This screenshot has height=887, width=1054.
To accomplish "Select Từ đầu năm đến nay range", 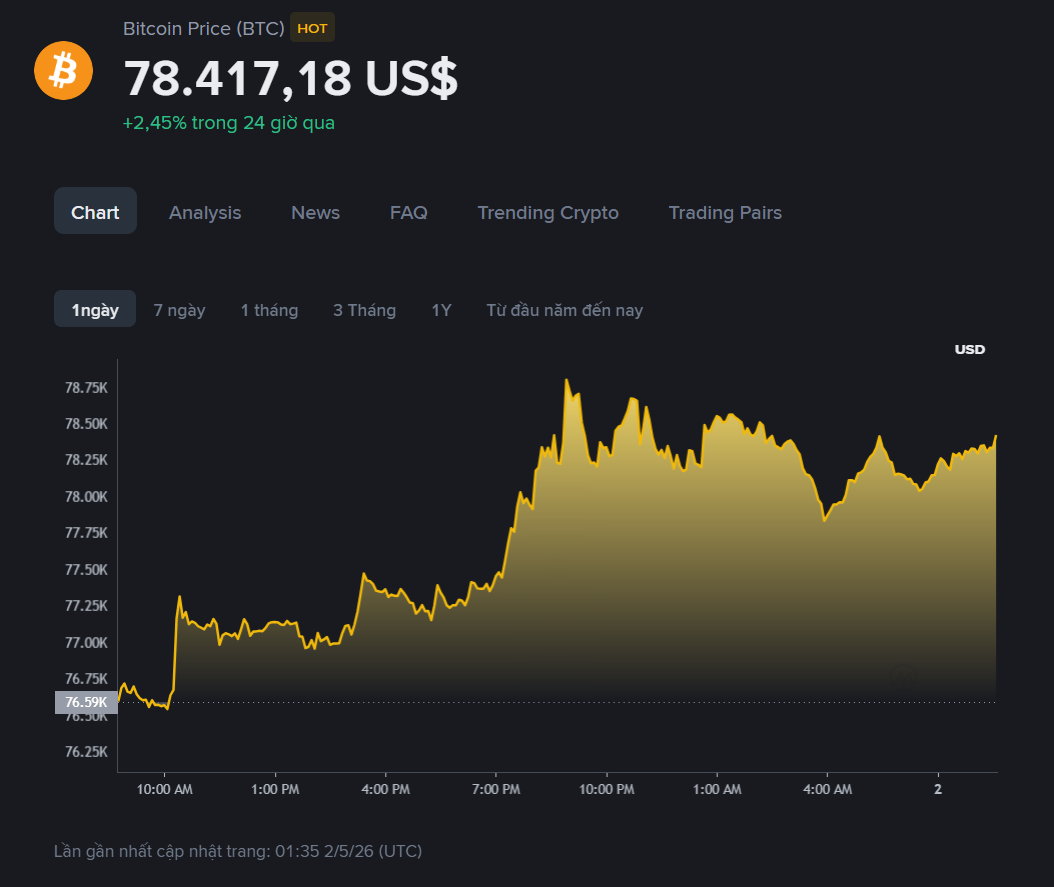I will coord(565,310).
